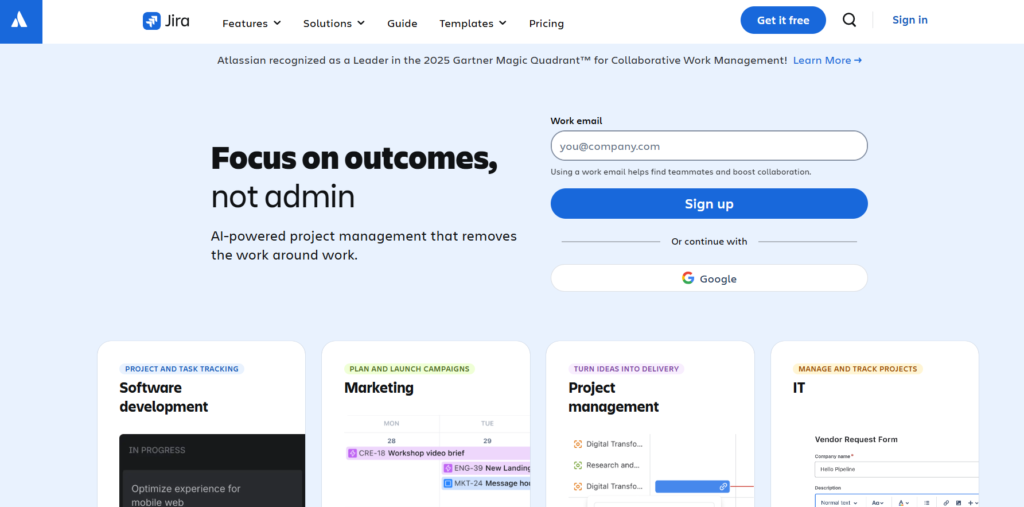The height and width of the screenshot is (507, 1024).
Task: Click the Atlassian logo in top-left corner
Action: click(x=21, y=21)
